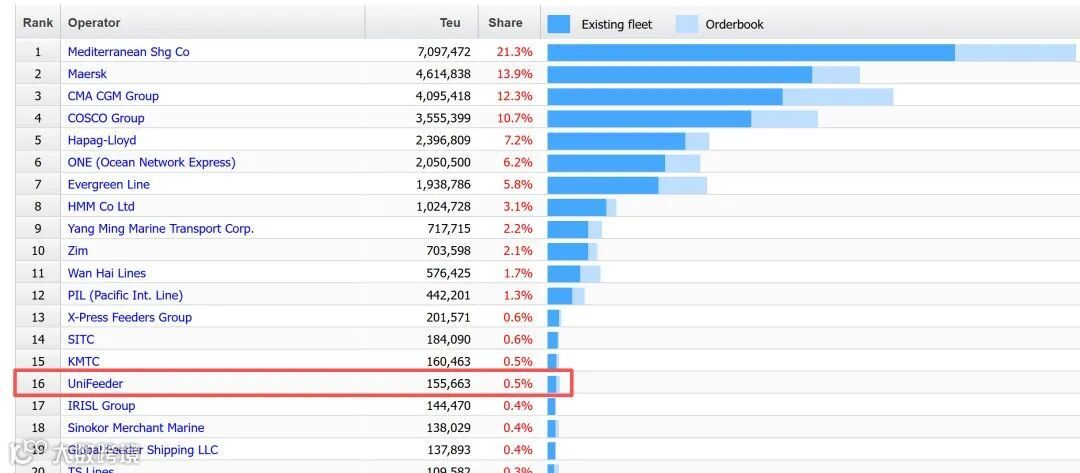Image resolution: width=1080 pixels, height=473 pixels.
Task: Open Sinokor Merchant Marine link
Action: tap(136, 428)
